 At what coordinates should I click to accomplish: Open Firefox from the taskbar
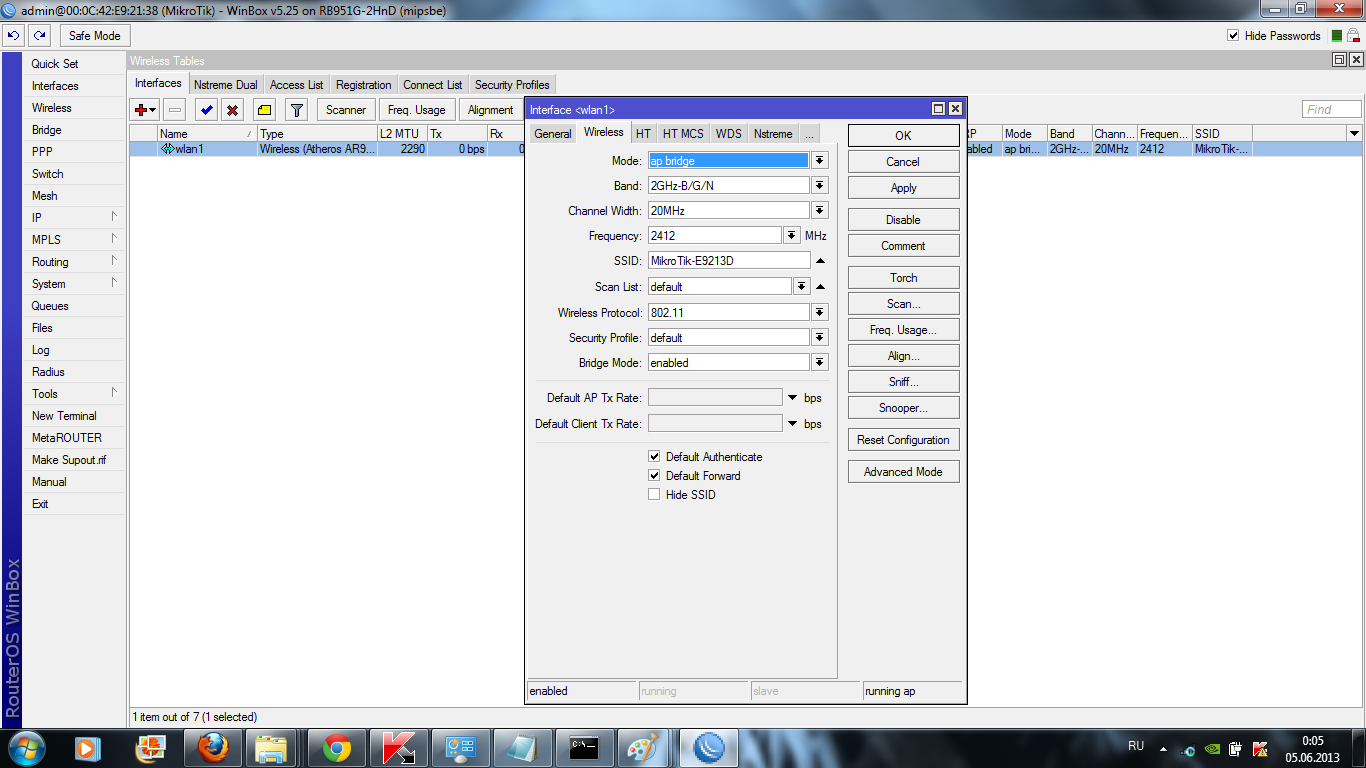[212, 748]
